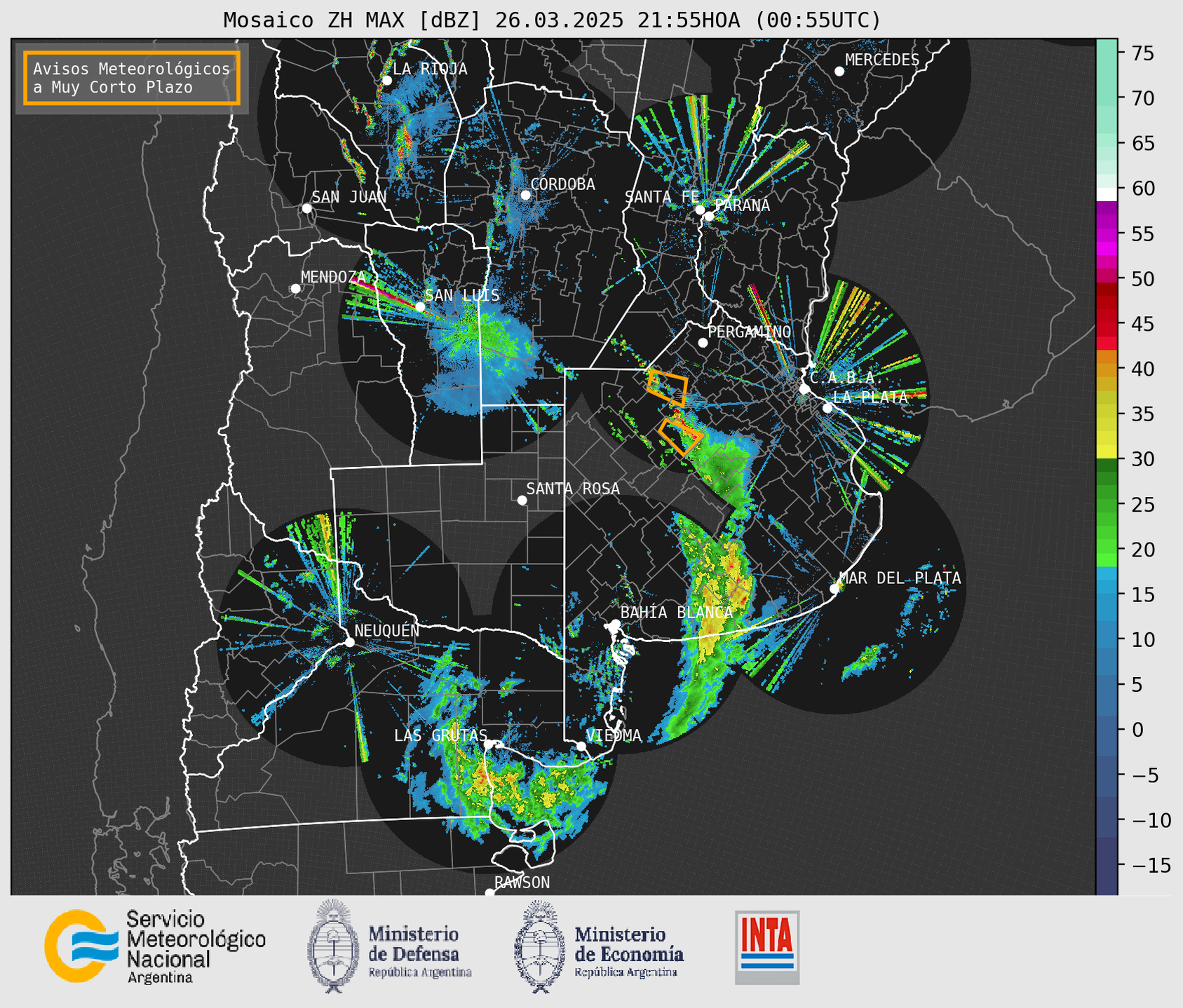Click the SAN LUIS city label
The width and height of the screenshot is (1183, 1008).
[x=463, y=296]
